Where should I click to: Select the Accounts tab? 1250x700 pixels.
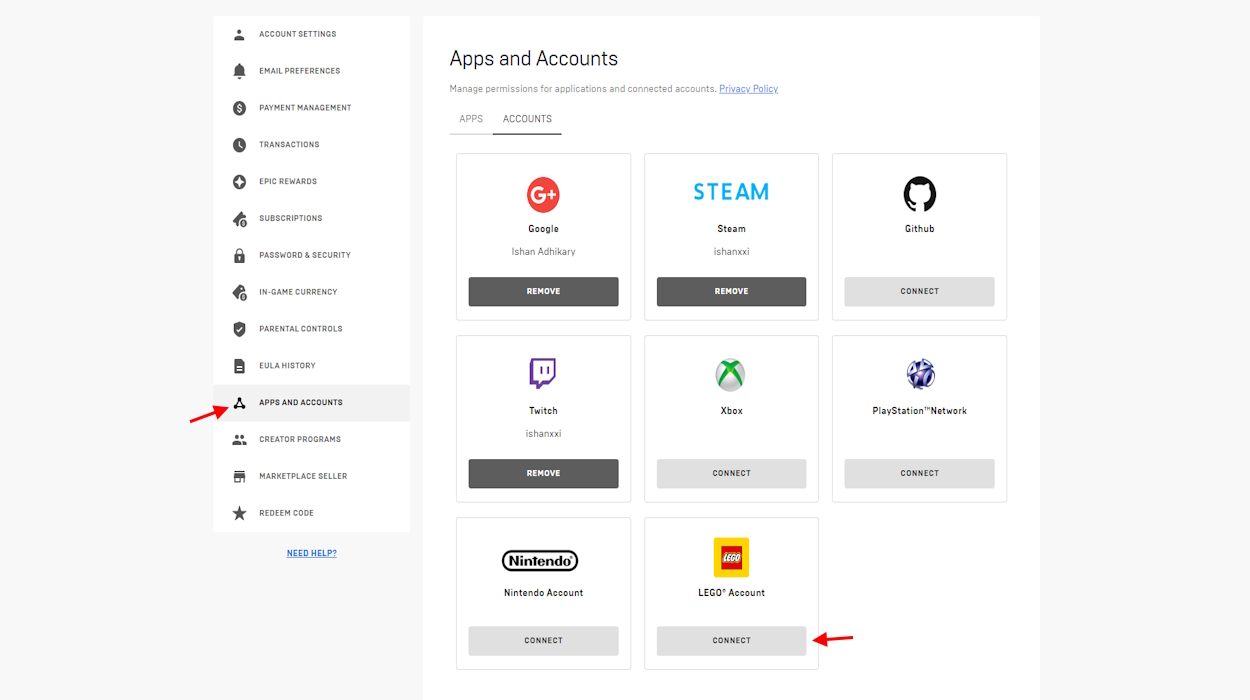tap(527, 119)
